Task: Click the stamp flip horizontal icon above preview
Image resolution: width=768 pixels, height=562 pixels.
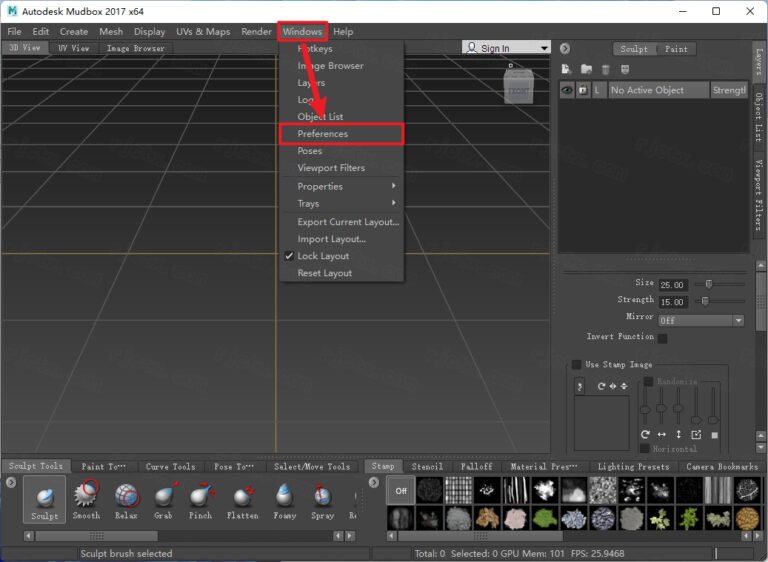Action: (x=613, y=386)
